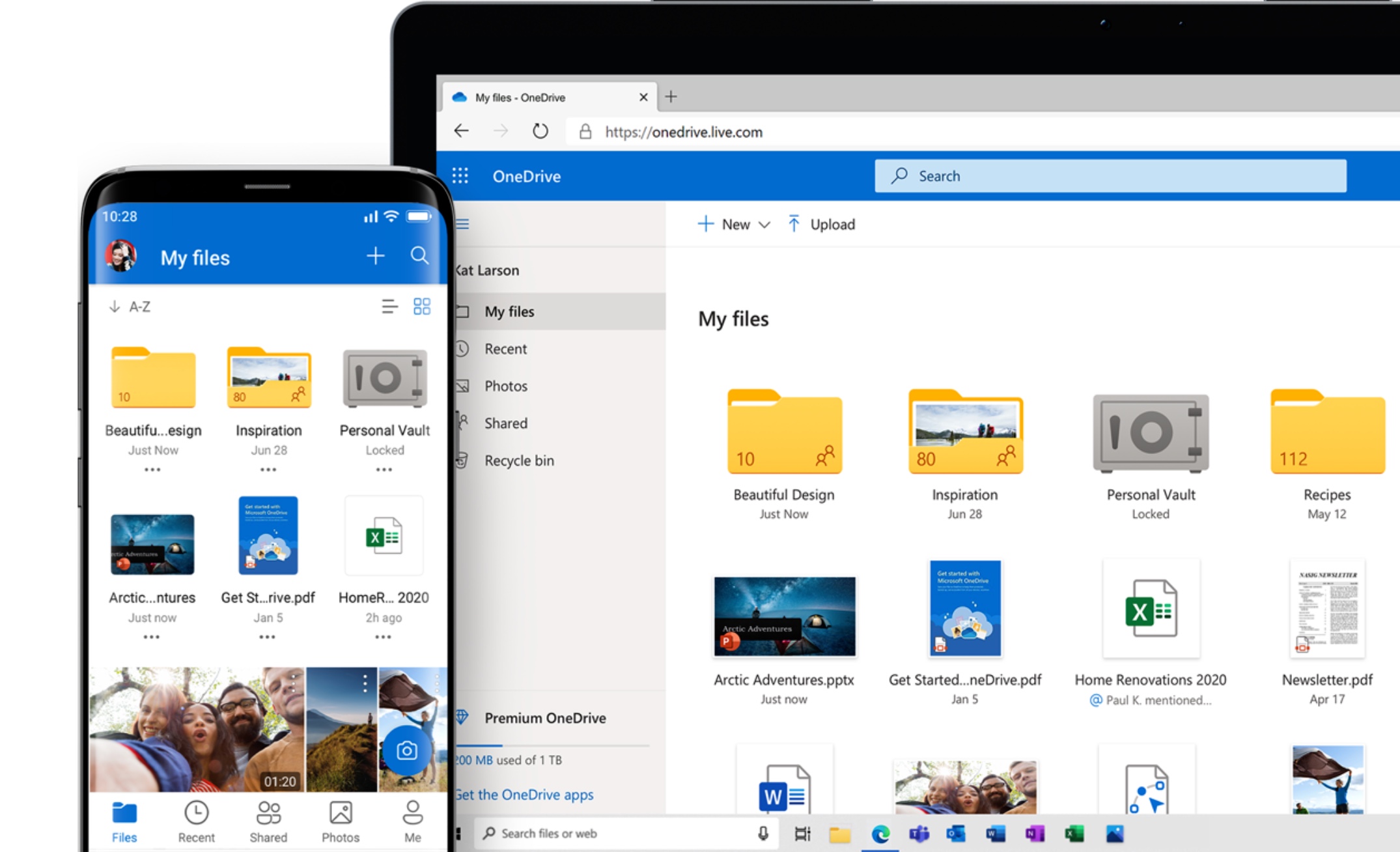The width and height of the screenshot is (1400, 852).
Task: Click the Recent sidebar icon
Action: click(465, 348)
